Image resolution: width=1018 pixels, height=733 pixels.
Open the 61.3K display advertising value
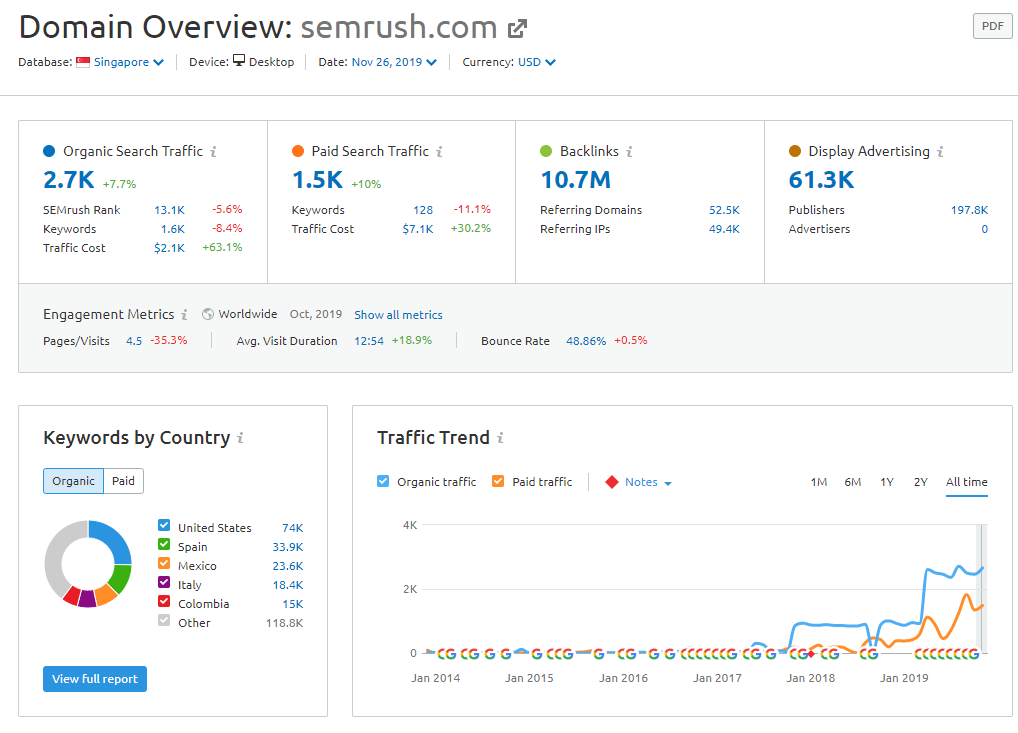[821, 180]
